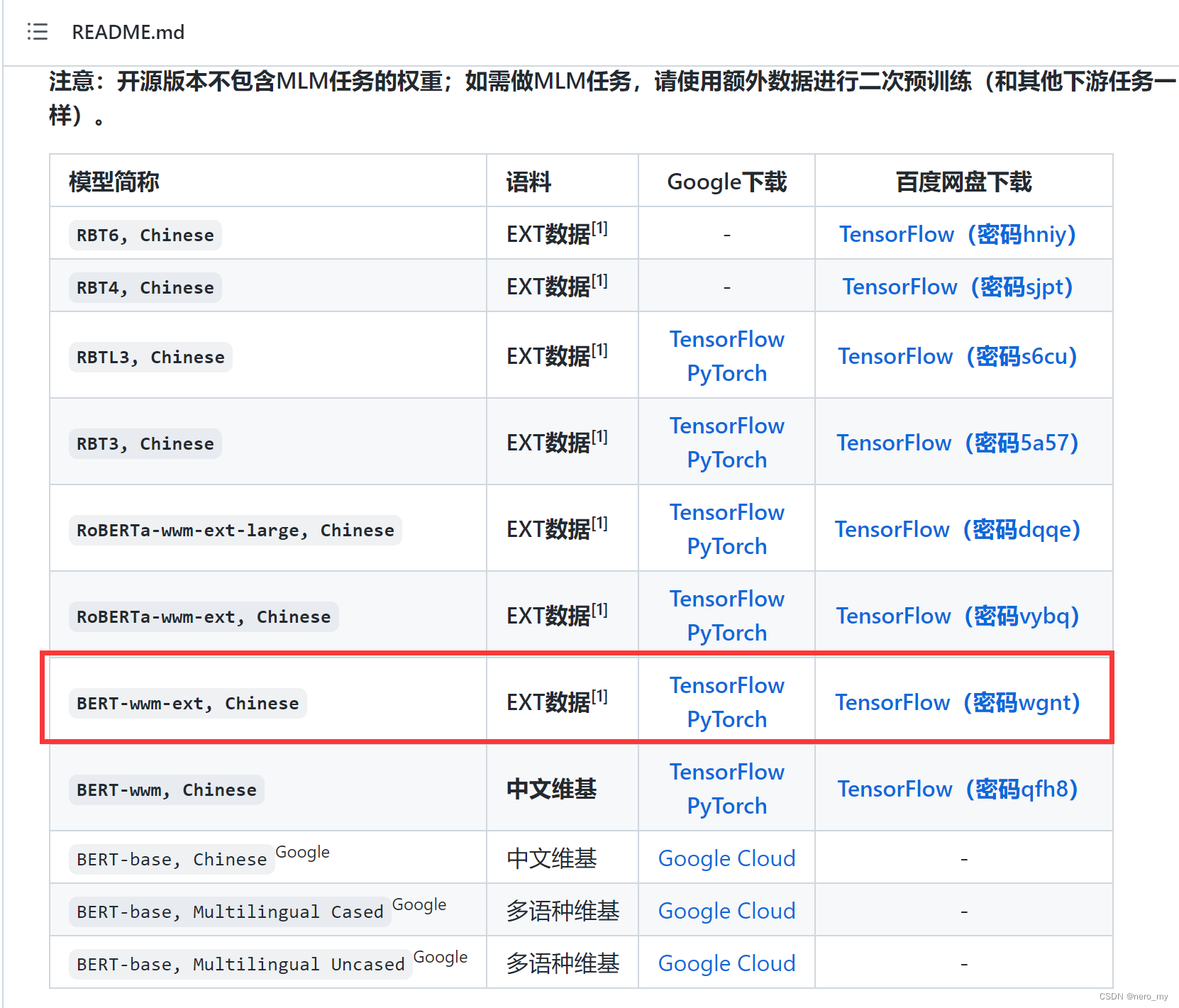
Task: Click footnote [1] in the BERT-wwm-ext row
Action: click(x=600, y=697)
